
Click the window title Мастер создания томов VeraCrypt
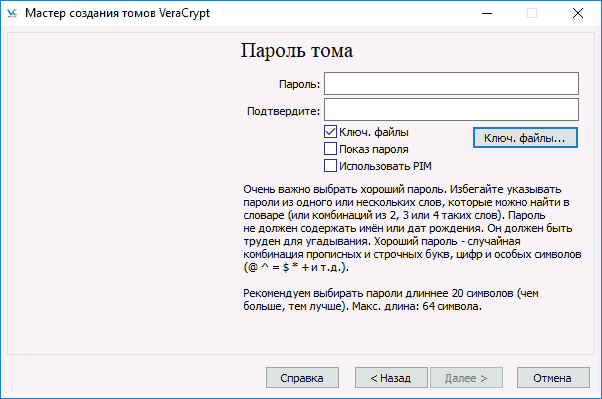(x=117, y=13)
